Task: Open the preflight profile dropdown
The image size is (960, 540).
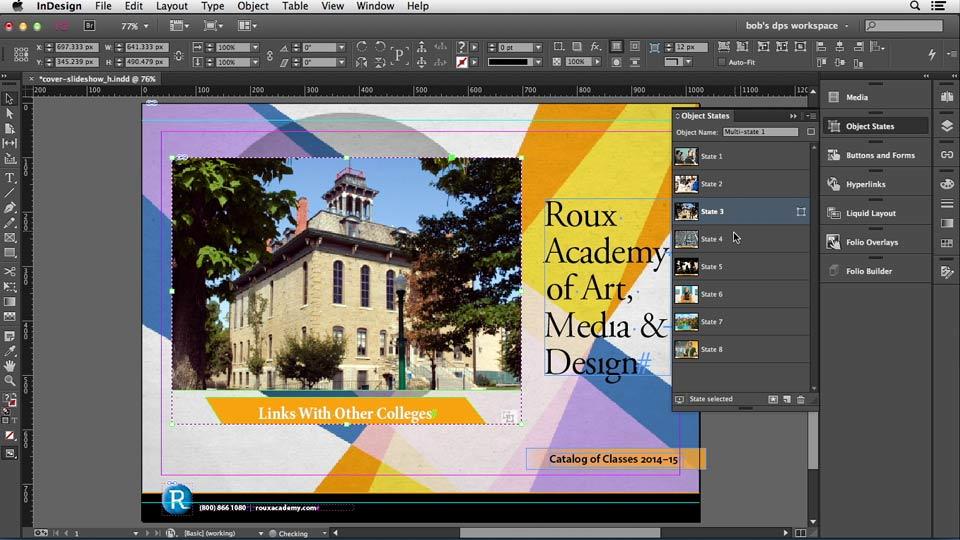Action: tap(260, 533)
